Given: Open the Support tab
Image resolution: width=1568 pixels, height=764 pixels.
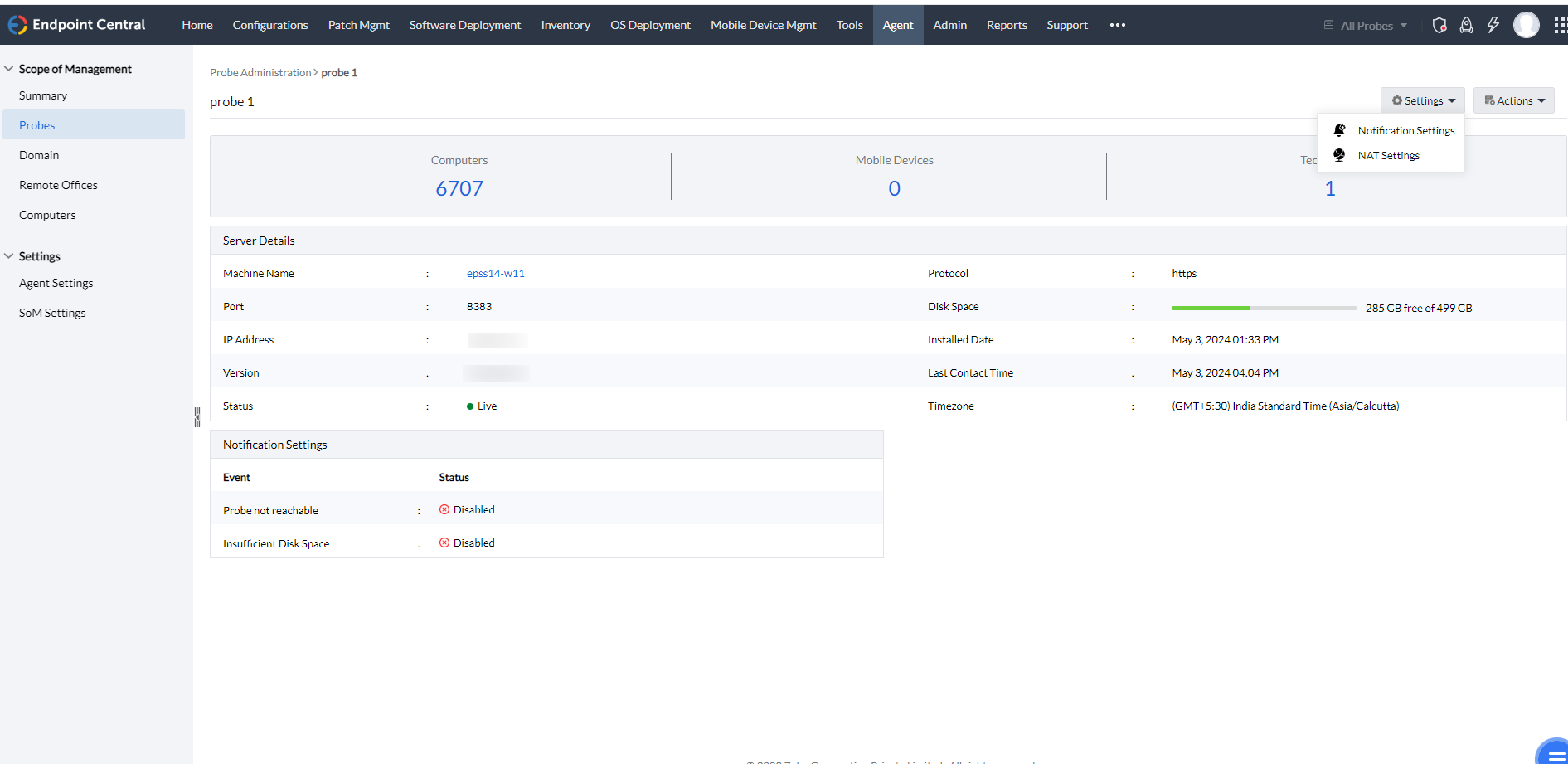Looking at the screenshot, I should click(1067, 25).
